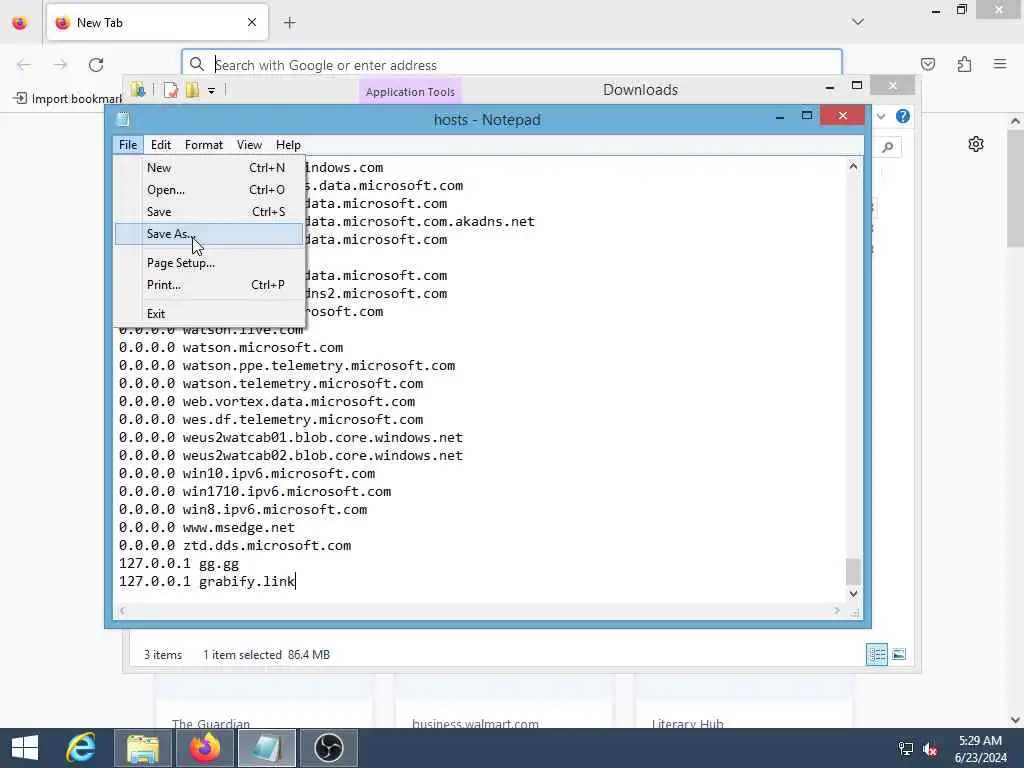Image resolution: width=1024 pixels, height=768 pixels.
Task: Click the "win1710.ipv6.microsoft.com" line
Action: 255,492
